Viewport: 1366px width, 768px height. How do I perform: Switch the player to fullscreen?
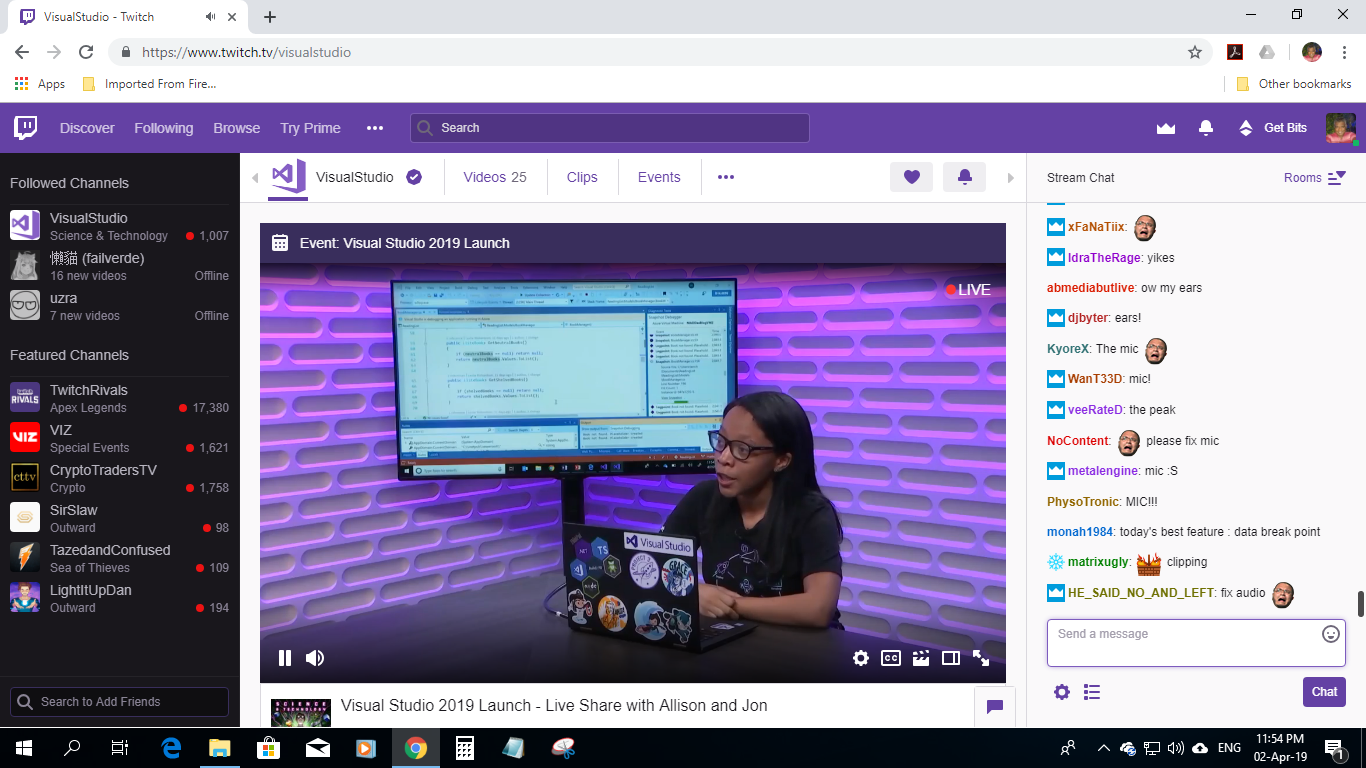click(x=981, y=658)
